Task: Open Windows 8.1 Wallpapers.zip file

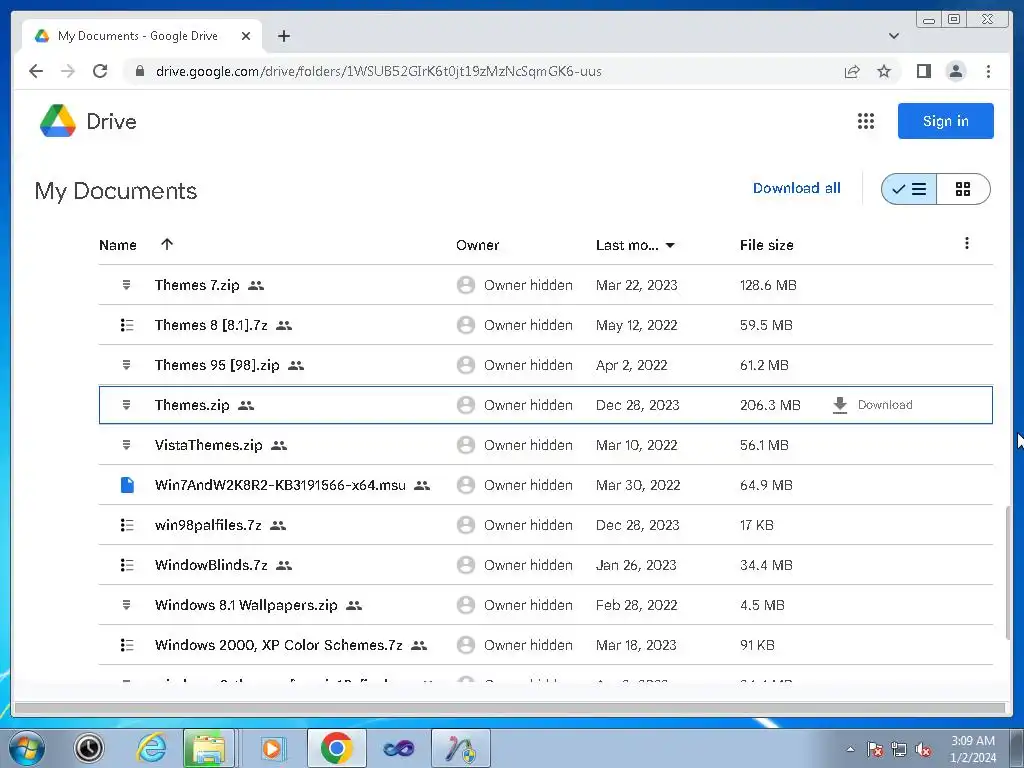Action: click(x=246, y=605)
